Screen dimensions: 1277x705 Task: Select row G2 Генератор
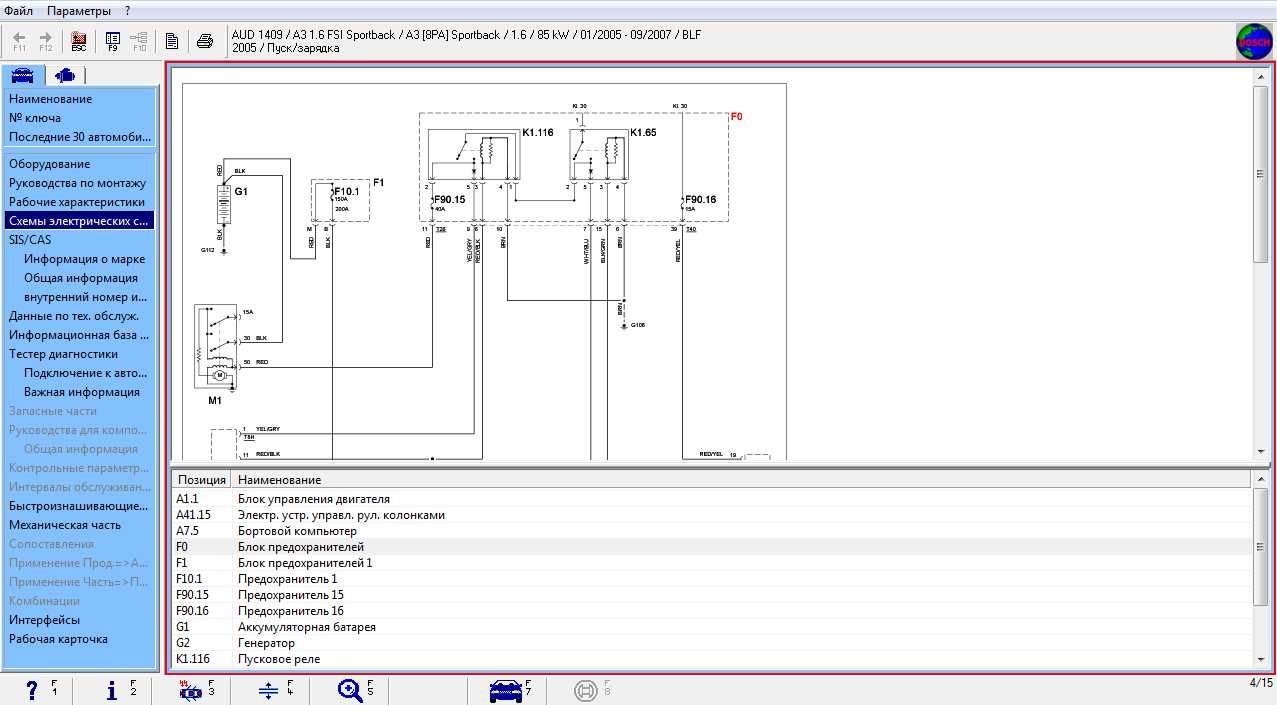click(712, 643)
